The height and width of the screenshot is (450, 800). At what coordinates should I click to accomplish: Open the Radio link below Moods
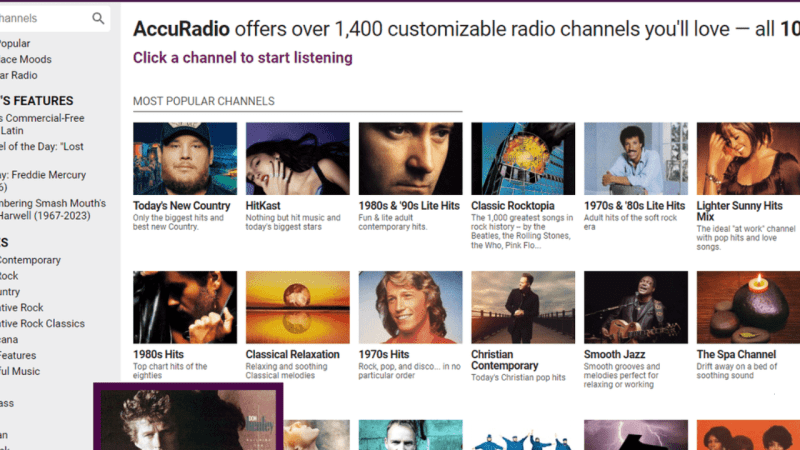pos(19,75)
